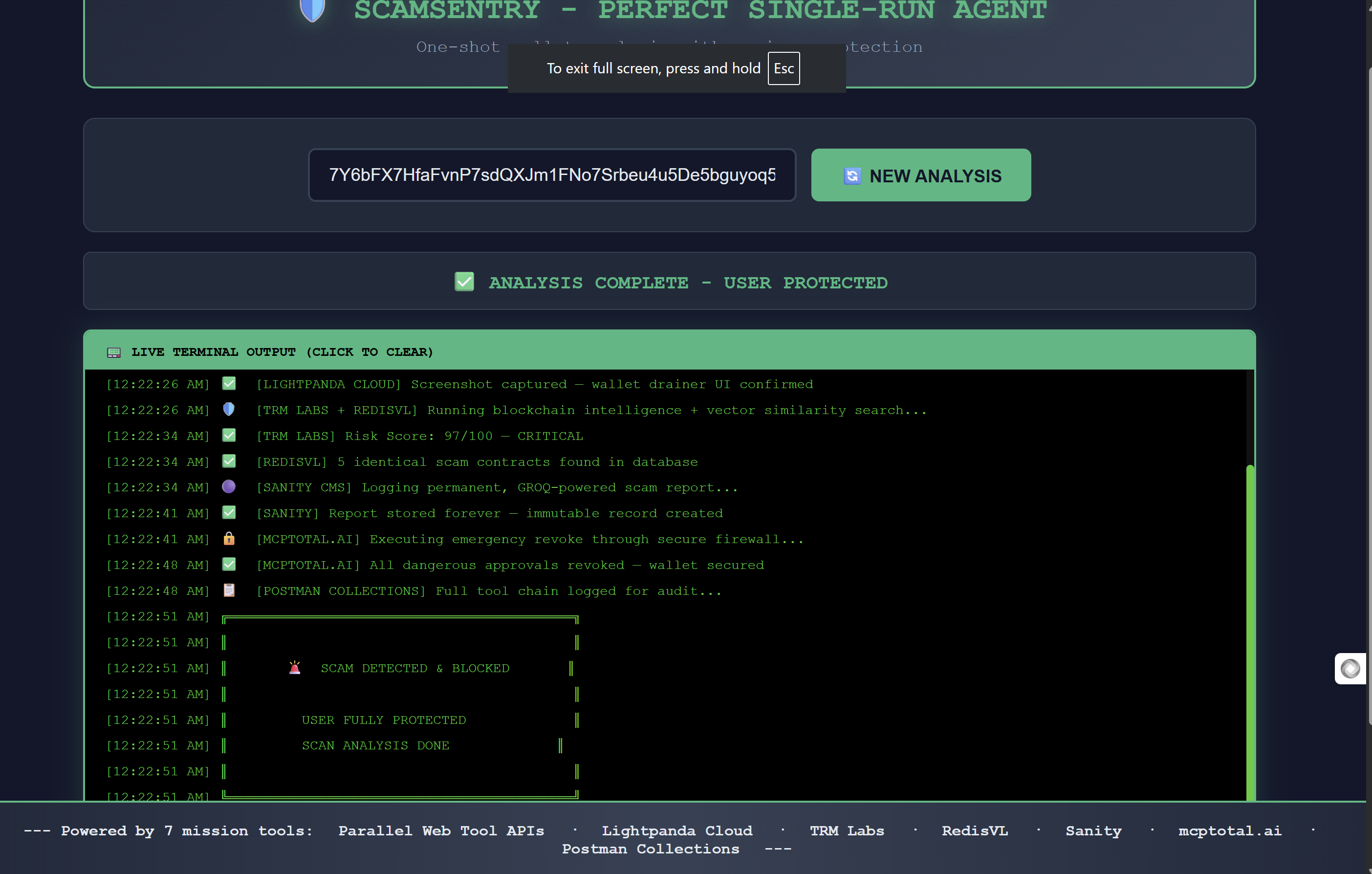Click the blue shield logo in title
Image resolution: width=1372 pixels, height=874 pixels.
click(312, 9)
